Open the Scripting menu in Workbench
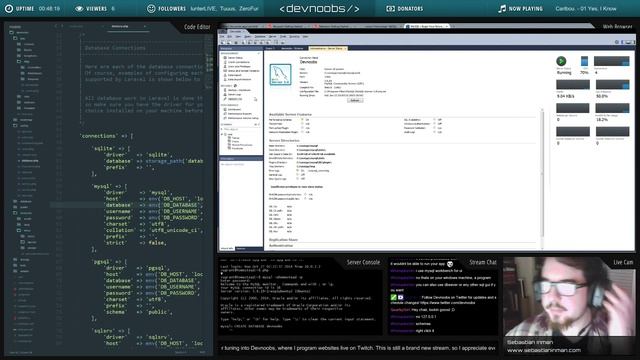The width and height of the screenshot is (640, 360). click(294, 37)
